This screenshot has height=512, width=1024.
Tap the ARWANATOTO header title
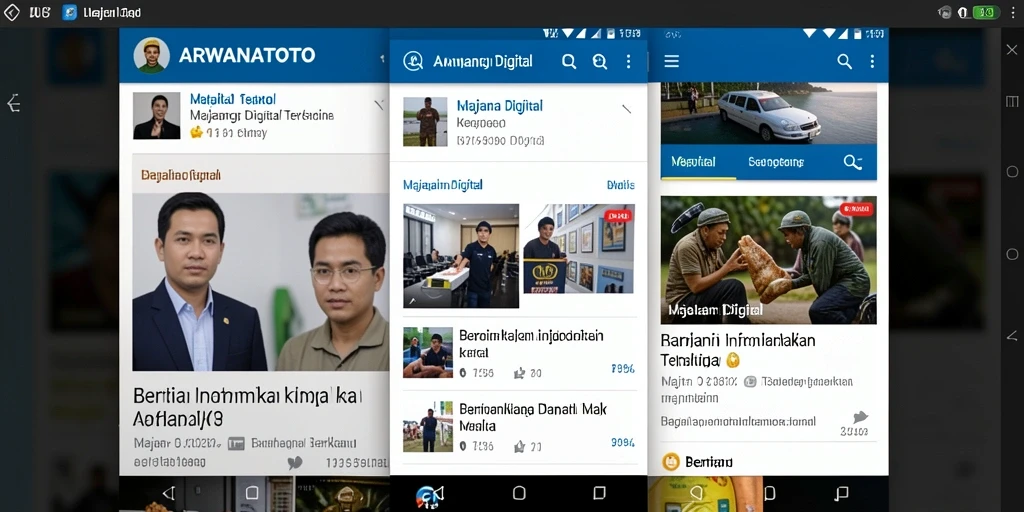[247, 56]
